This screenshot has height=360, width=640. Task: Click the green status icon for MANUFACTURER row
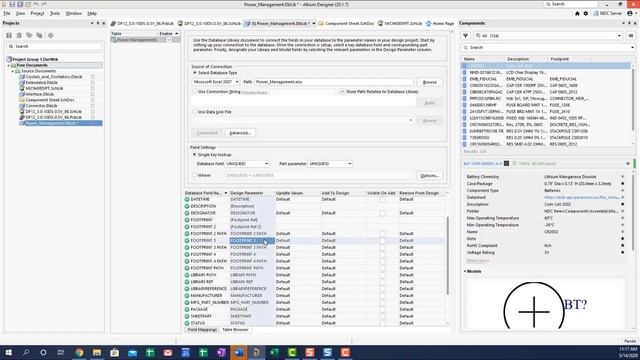[187, 296]
